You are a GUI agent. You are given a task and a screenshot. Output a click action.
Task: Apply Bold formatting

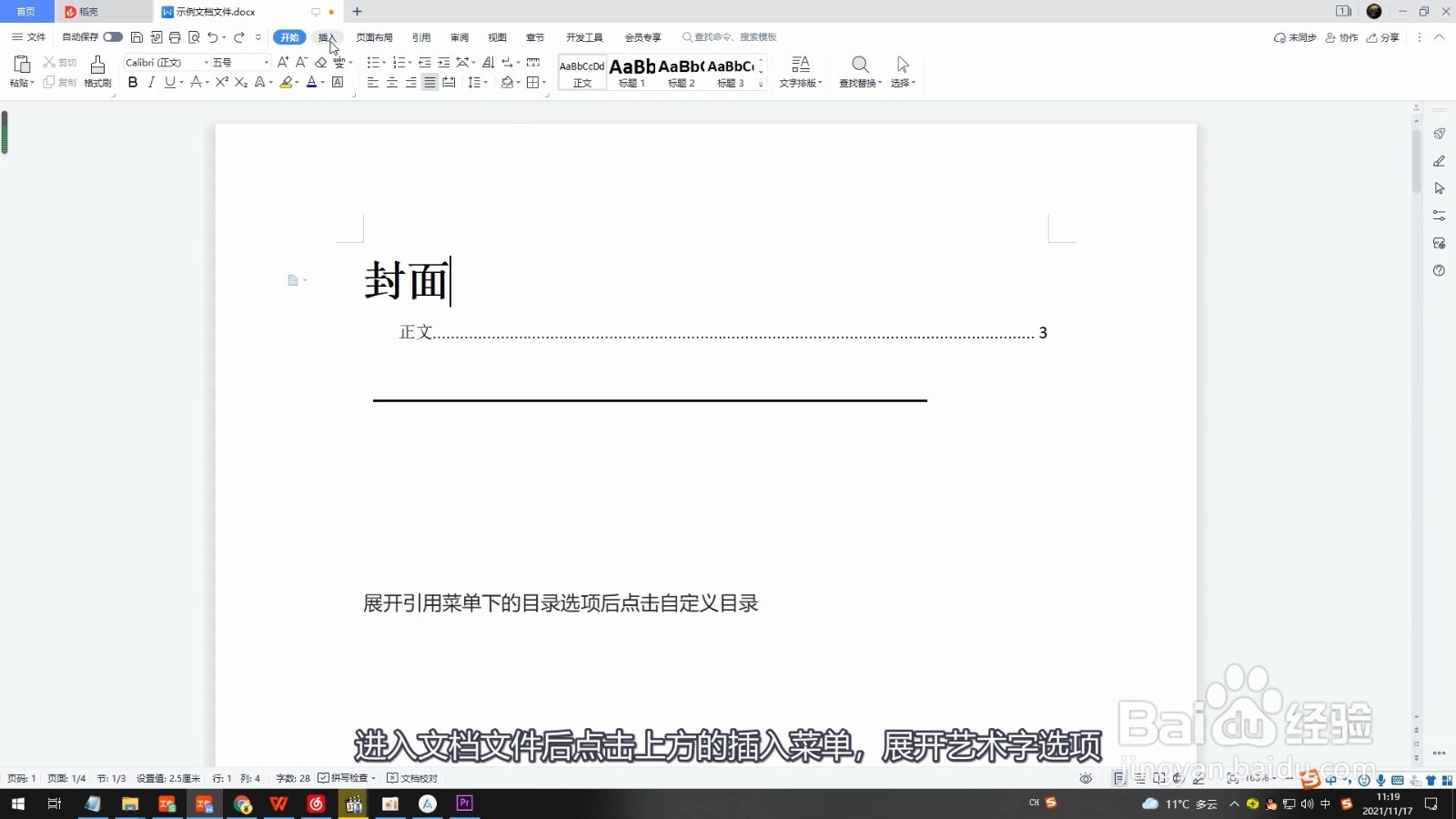133,82
